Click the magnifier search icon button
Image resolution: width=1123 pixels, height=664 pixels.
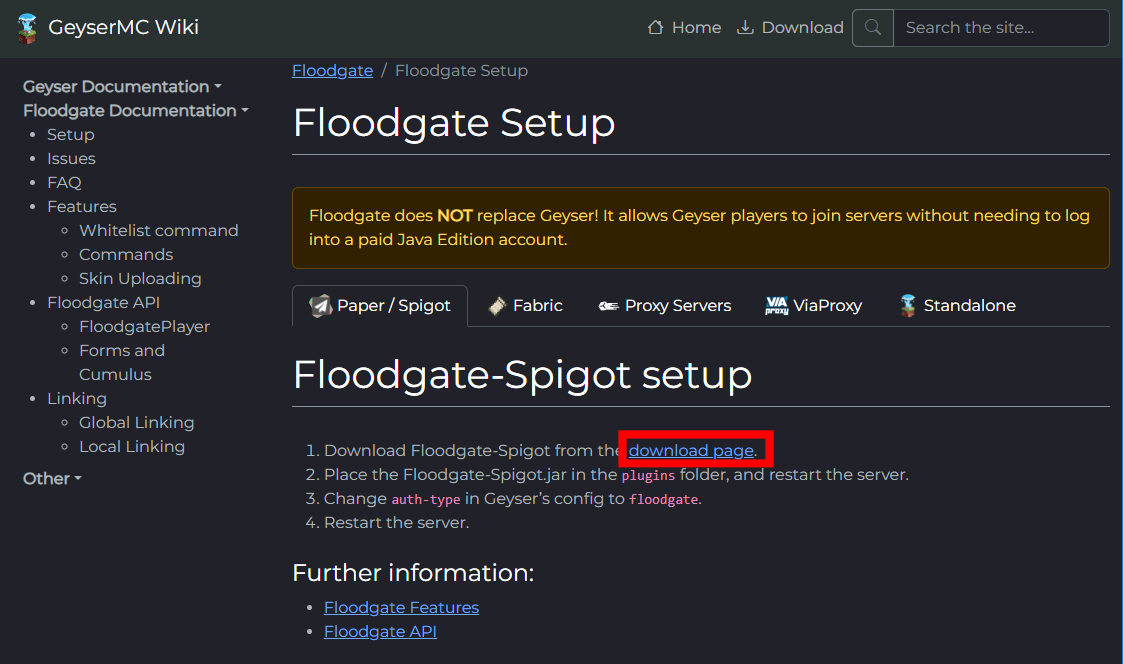pos(872,28)
